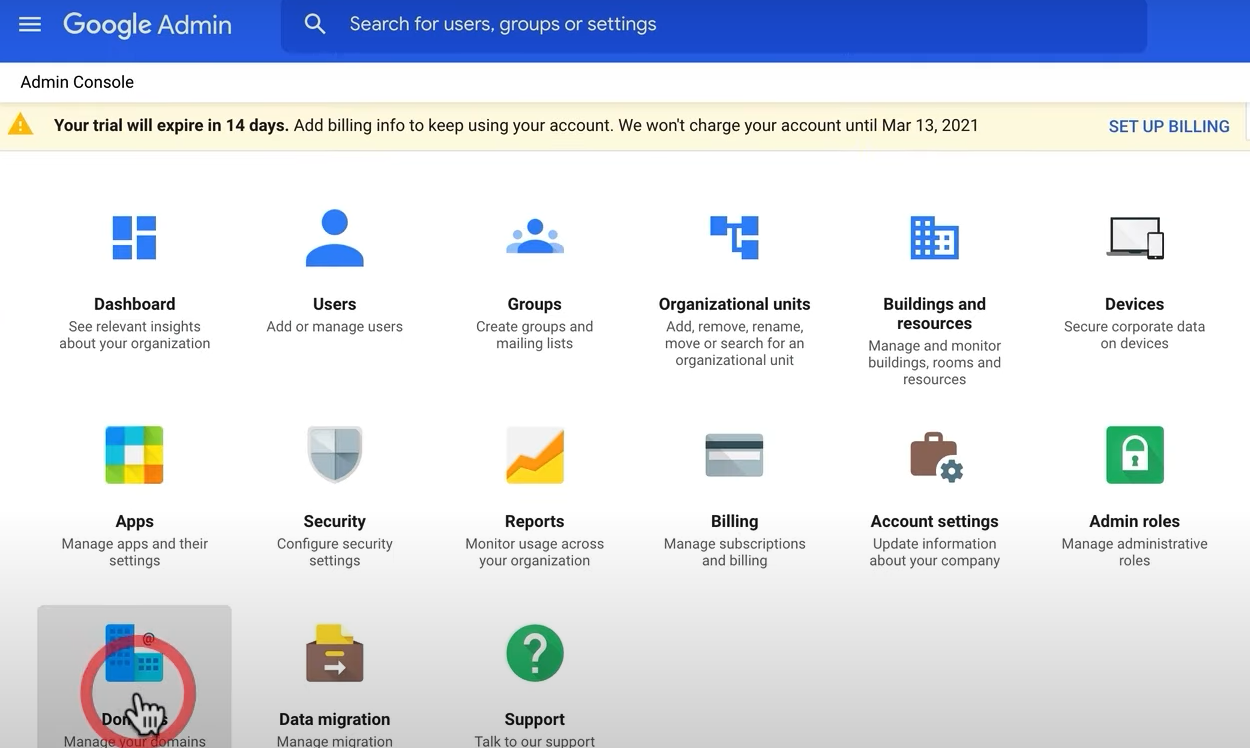
Task: Click the Apps title text
Action: 134,522
